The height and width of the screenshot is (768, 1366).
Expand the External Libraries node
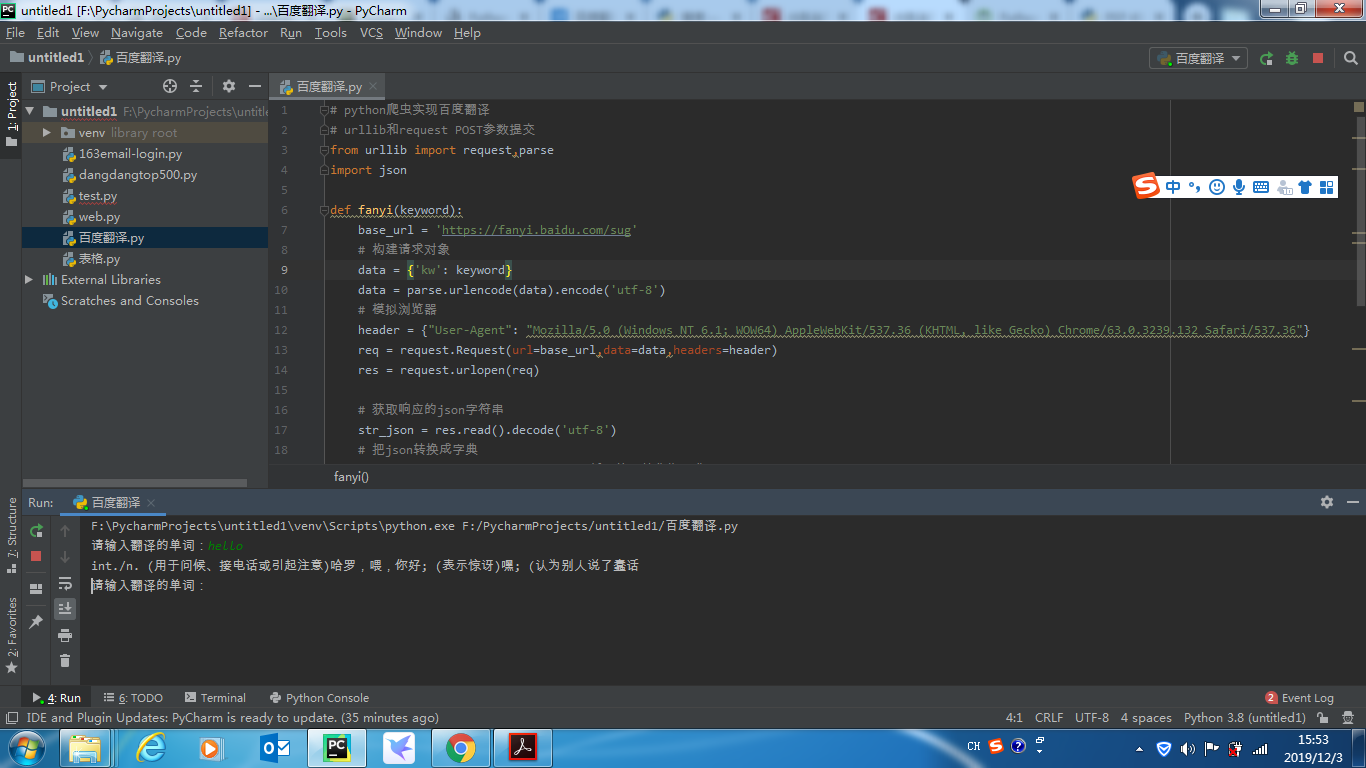pyautogui.click(x=28, y=279)
